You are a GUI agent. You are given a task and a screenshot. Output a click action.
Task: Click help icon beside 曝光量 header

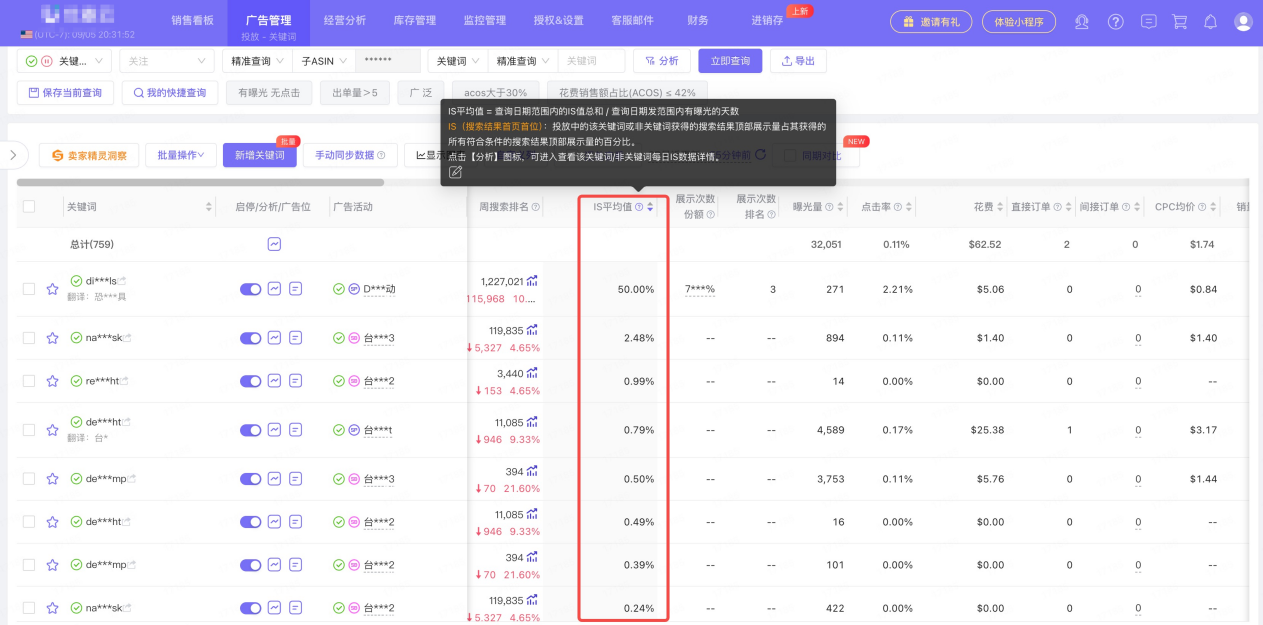[829, 207]
